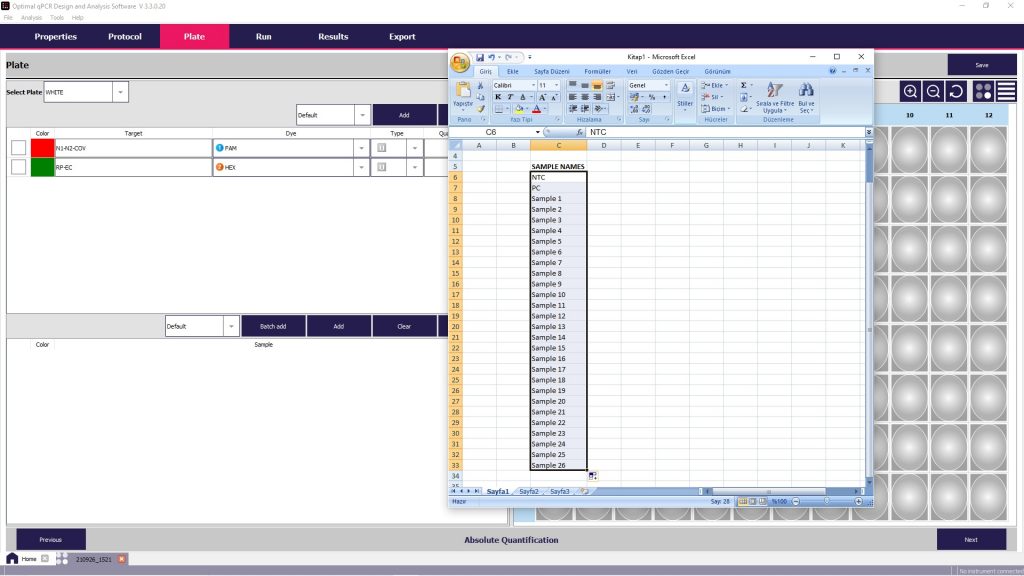The image size is (1024, 576).
Task: Open the Select Plate WHITE dropdown
Action: [121, 92]
